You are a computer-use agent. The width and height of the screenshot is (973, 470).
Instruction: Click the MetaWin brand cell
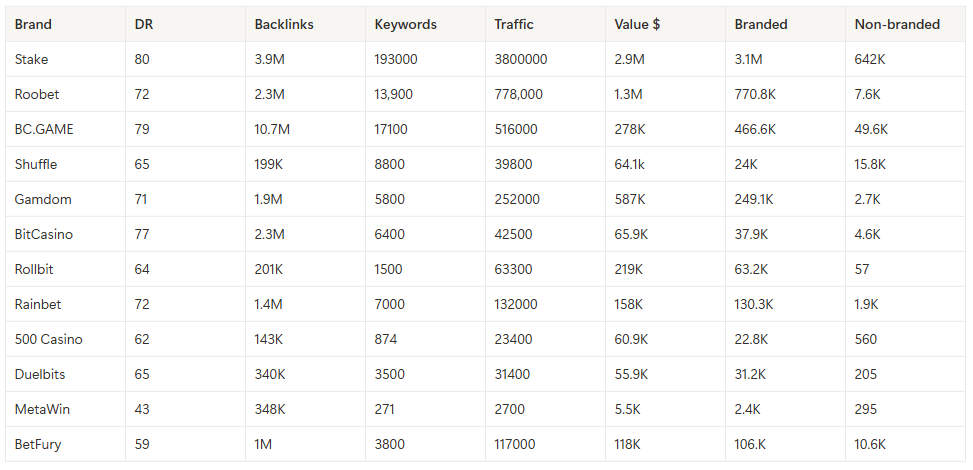pyautogui.click(x=65, y=409)
